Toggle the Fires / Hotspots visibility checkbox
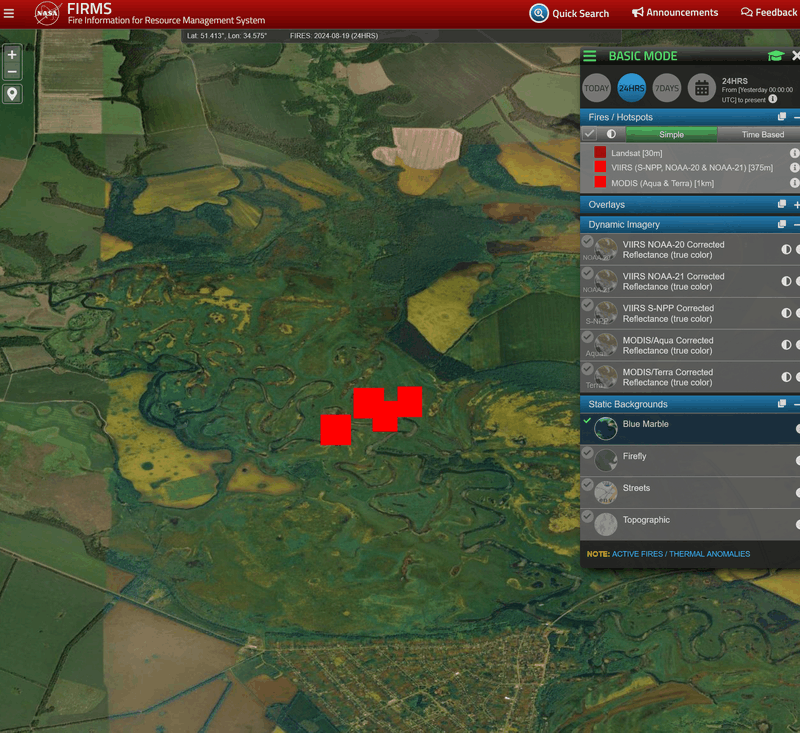 (x=590, y=134)
